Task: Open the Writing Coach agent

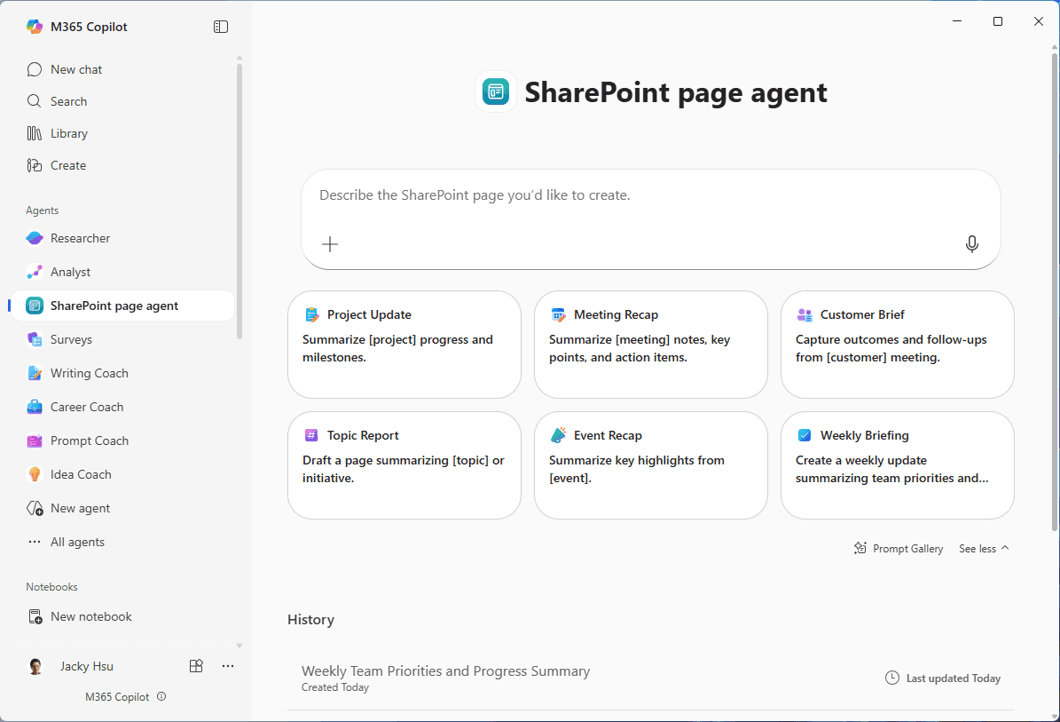Action: [86, 372]
